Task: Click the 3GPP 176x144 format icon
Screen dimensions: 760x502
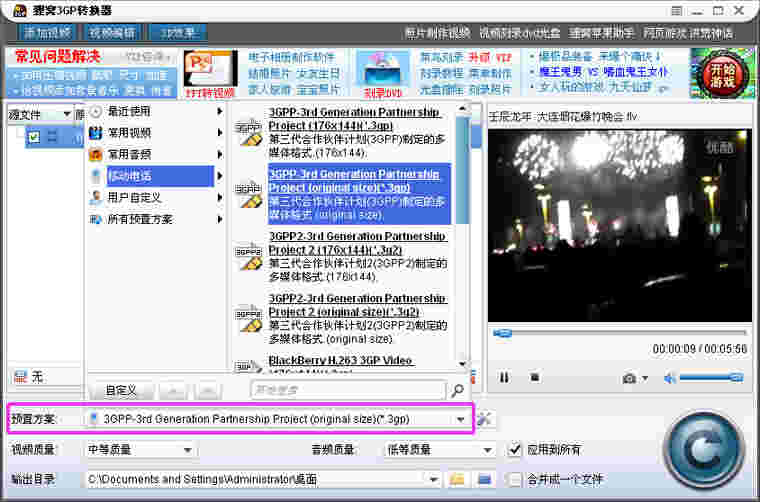Action: pyautogui.click(x=249, y=133)
